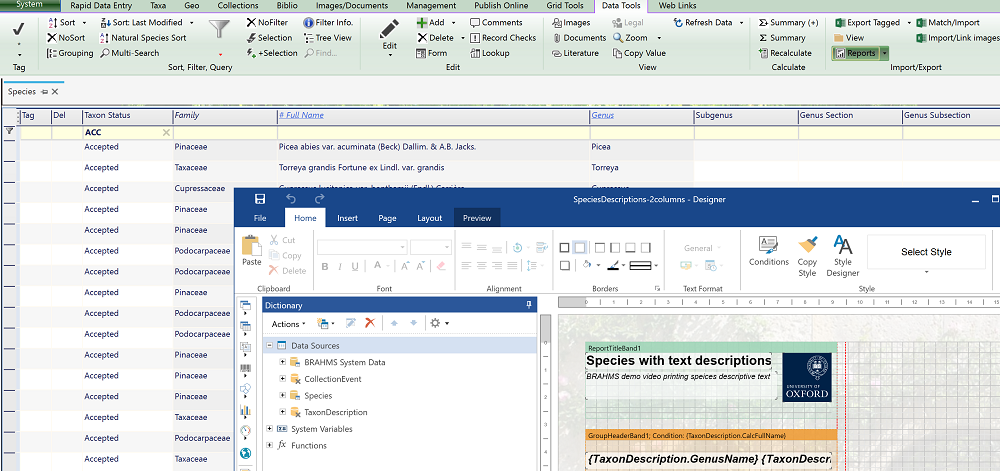This screenshot has width=1000, height=471.
Task: Click the Bold formatting button
Action: [325, 266]
